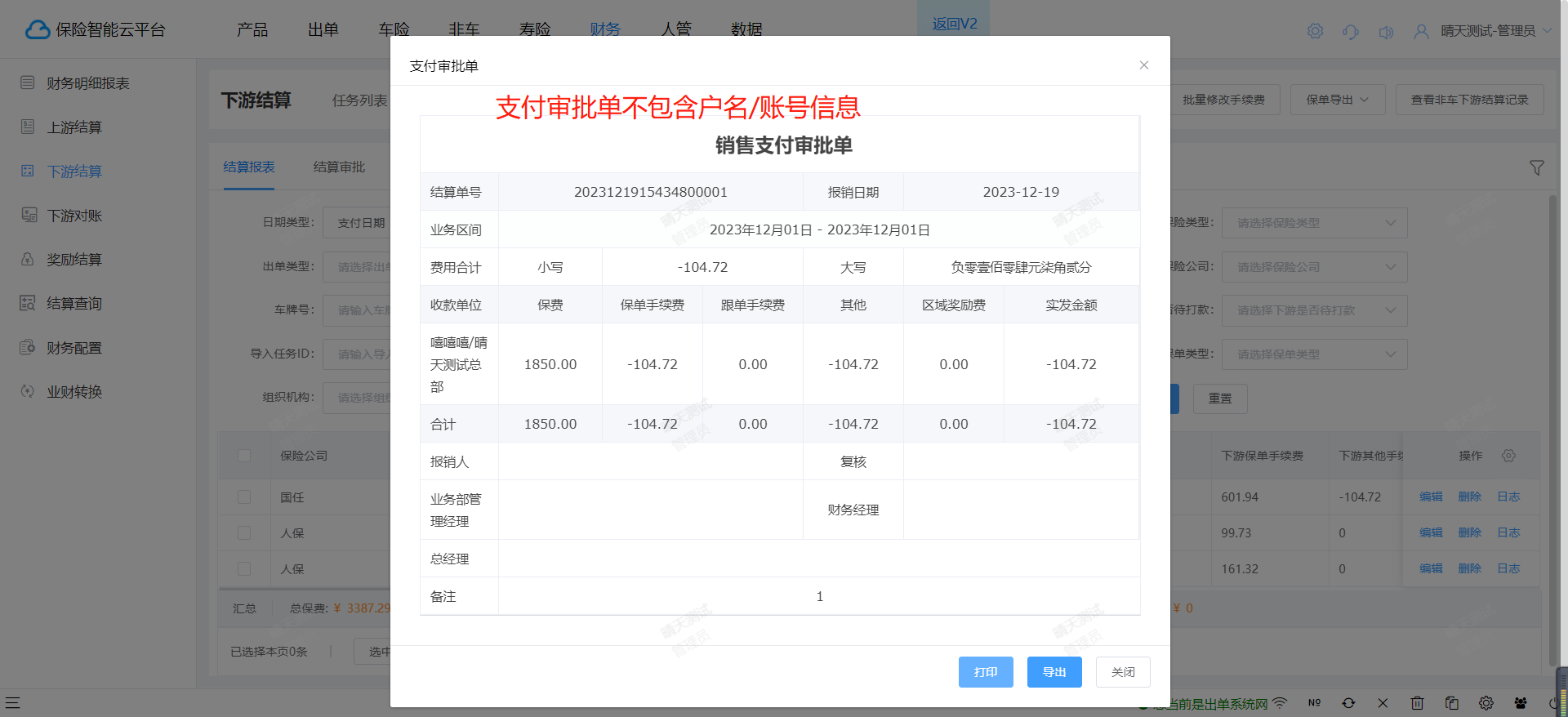Open column settings gear beside 操作 header

(x=1508, y=456)
